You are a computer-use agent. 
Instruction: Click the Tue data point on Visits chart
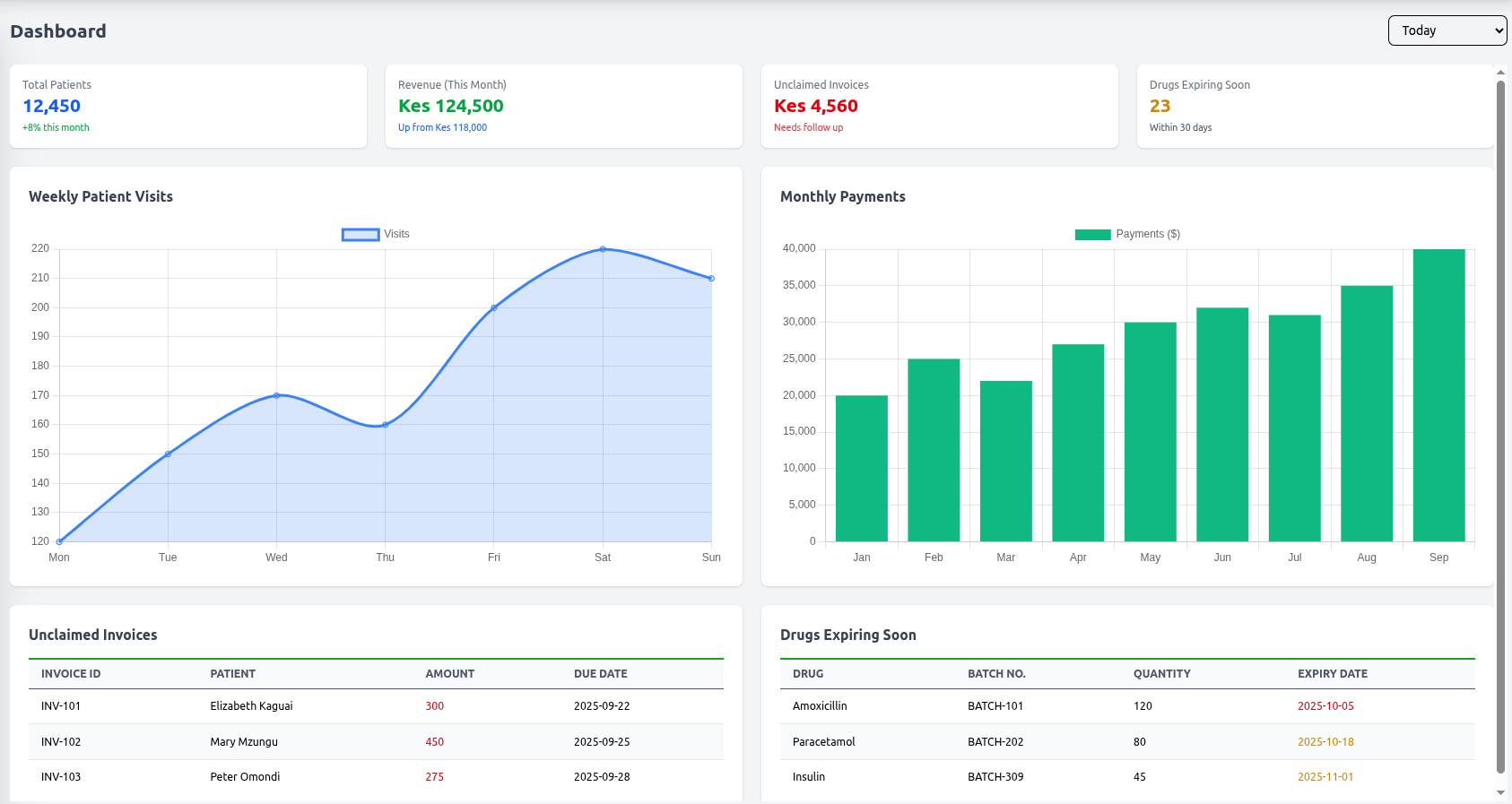(x=168, y=454)
